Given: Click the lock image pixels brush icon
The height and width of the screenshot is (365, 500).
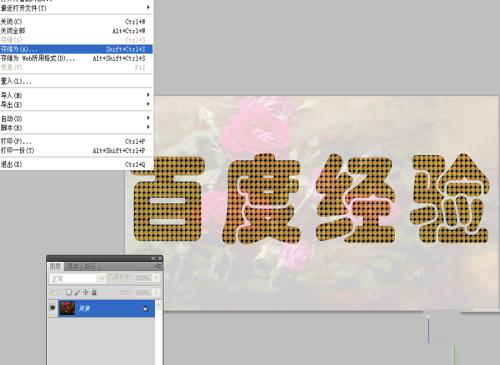Looking at the screenshot, I should (x=77, y=292).
